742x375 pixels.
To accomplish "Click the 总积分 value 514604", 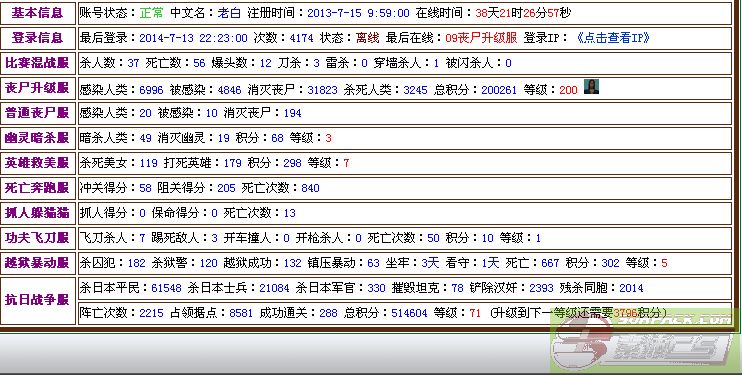I will pos(409,313).
